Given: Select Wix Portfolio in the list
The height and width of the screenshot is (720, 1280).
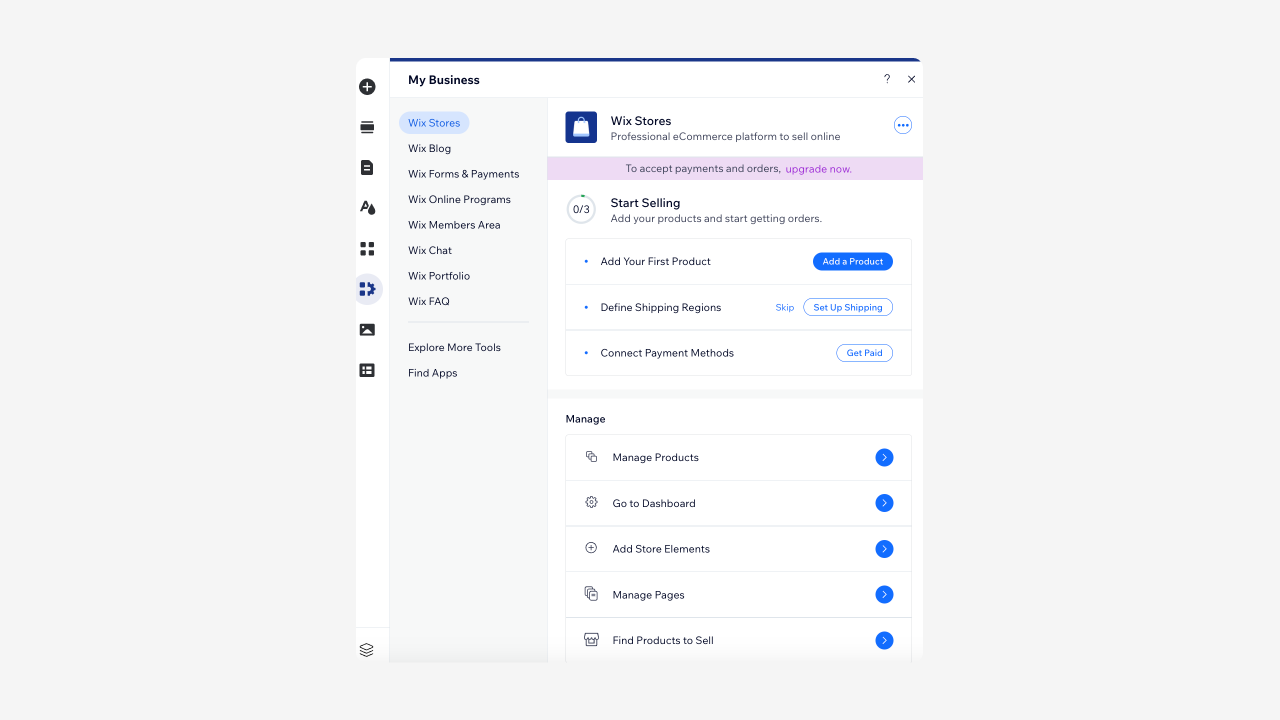Looking at the screenshot, I should pyautogui.click(x=439, y=276).
